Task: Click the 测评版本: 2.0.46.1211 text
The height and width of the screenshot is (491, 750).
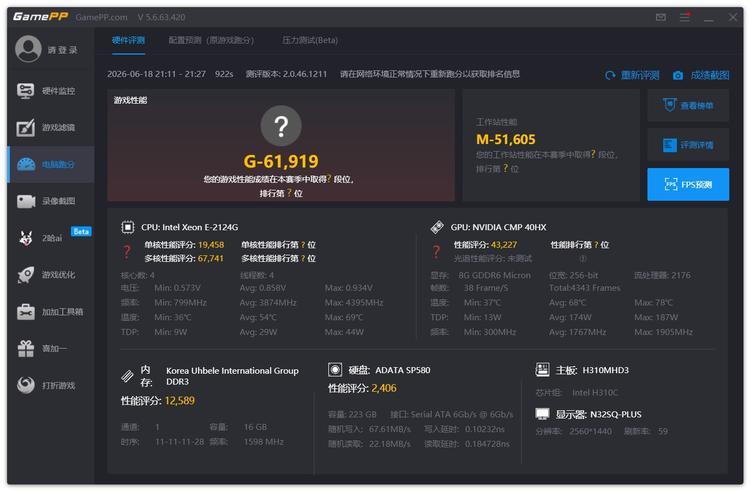Action: pyautogui.click(x=286, y=74)
